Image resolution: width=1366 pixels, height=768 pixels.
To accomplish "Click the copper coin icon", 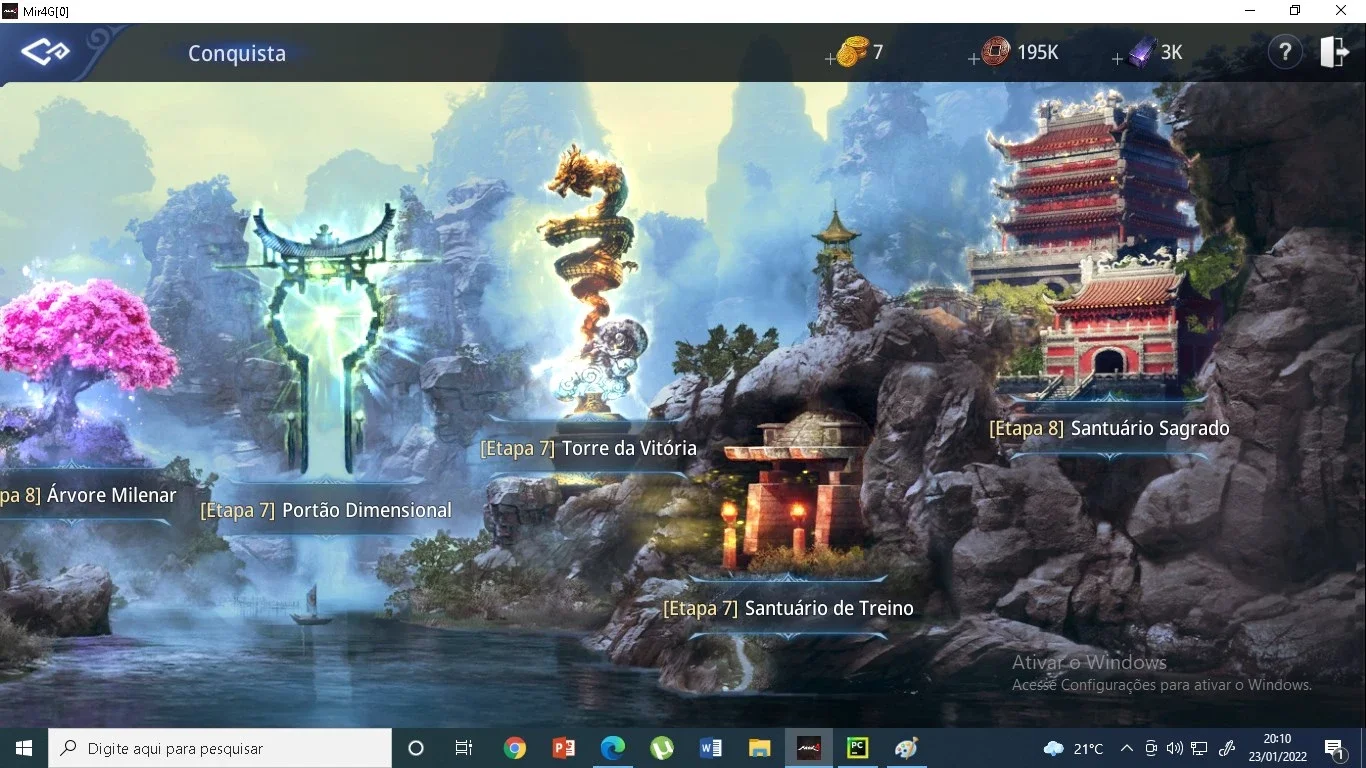I will (x=995, y=52).
